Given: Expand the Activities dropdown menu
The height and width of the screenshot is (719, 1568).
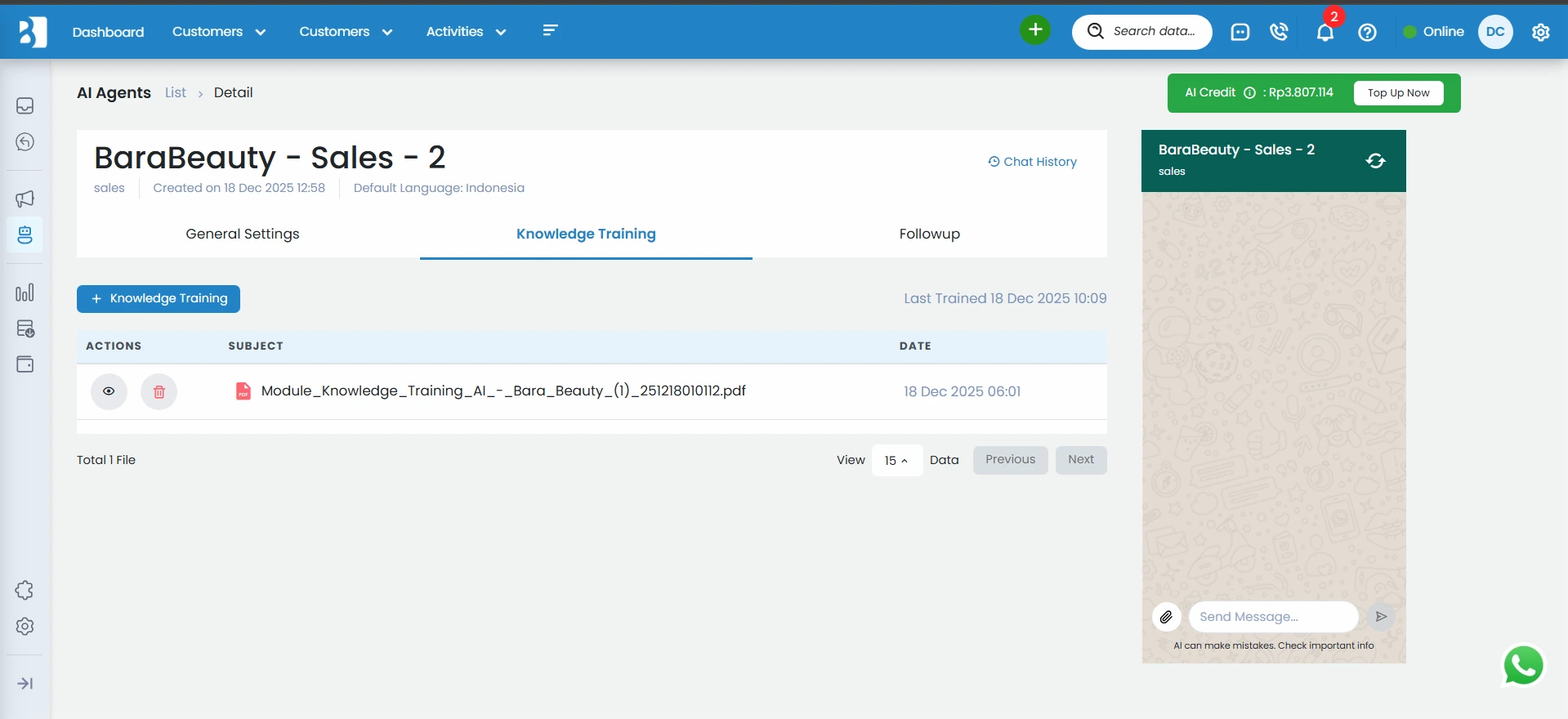Looking at the screenshot, I should 466,32.
